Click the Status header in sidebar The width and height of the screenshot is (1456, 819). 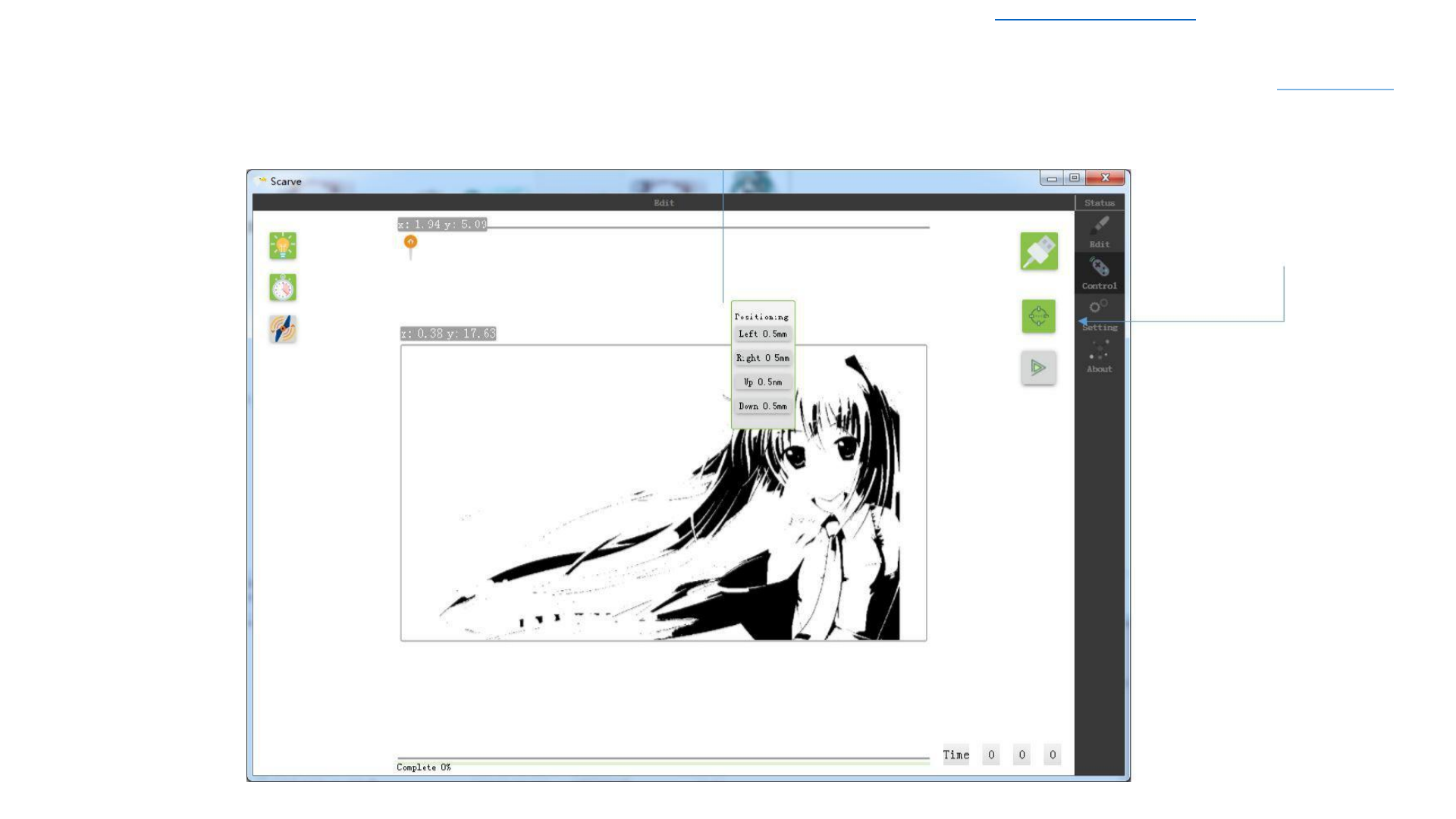pyautogui.click(x=1099, y=202)
